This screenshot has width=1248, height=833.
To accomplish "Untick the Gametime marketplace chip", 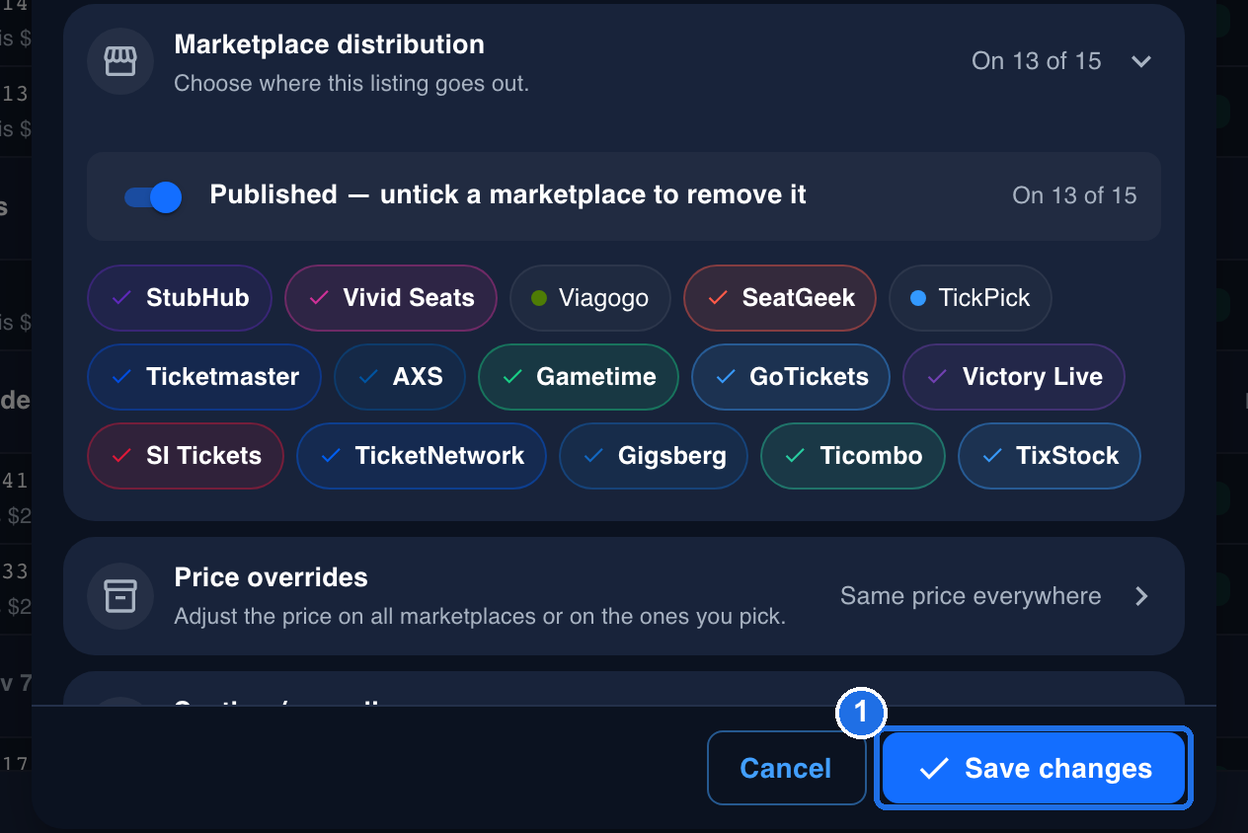I will [578, 377].
